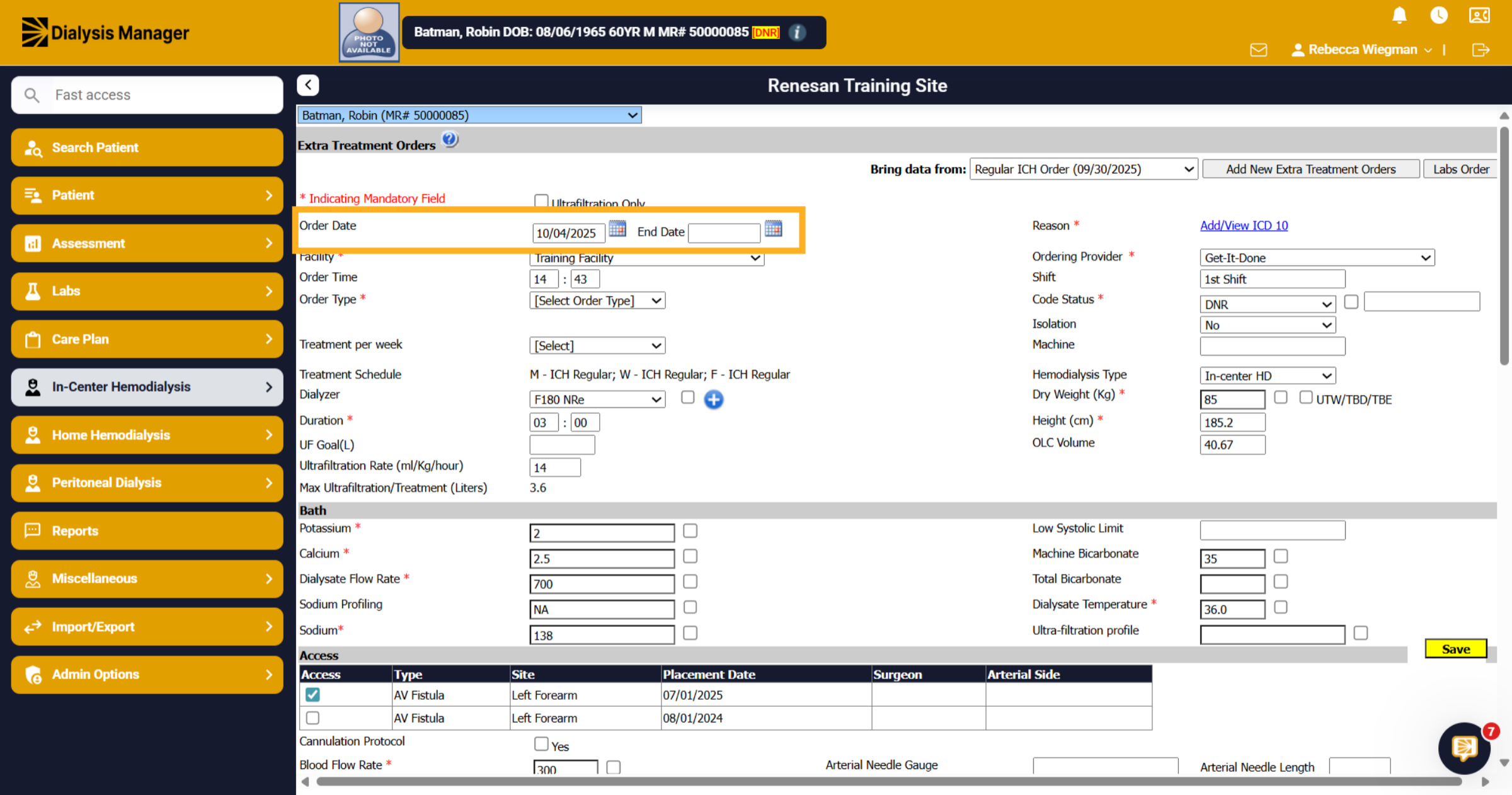The width and height of the screenshot is (1512, 795).
Task: Uncheck the first AV Fistula access row
Action: point(312,694)
